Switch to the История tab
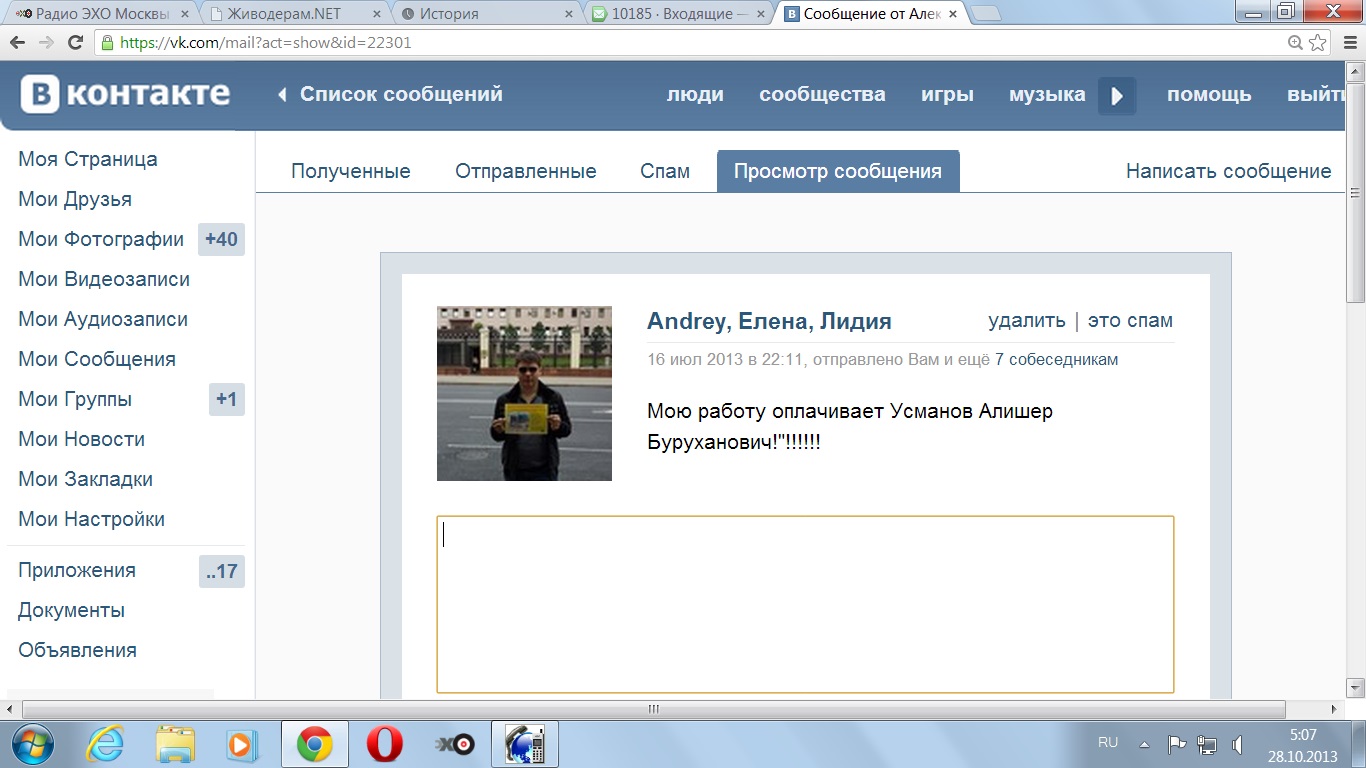1366x768 pixels. coord(486,14)
